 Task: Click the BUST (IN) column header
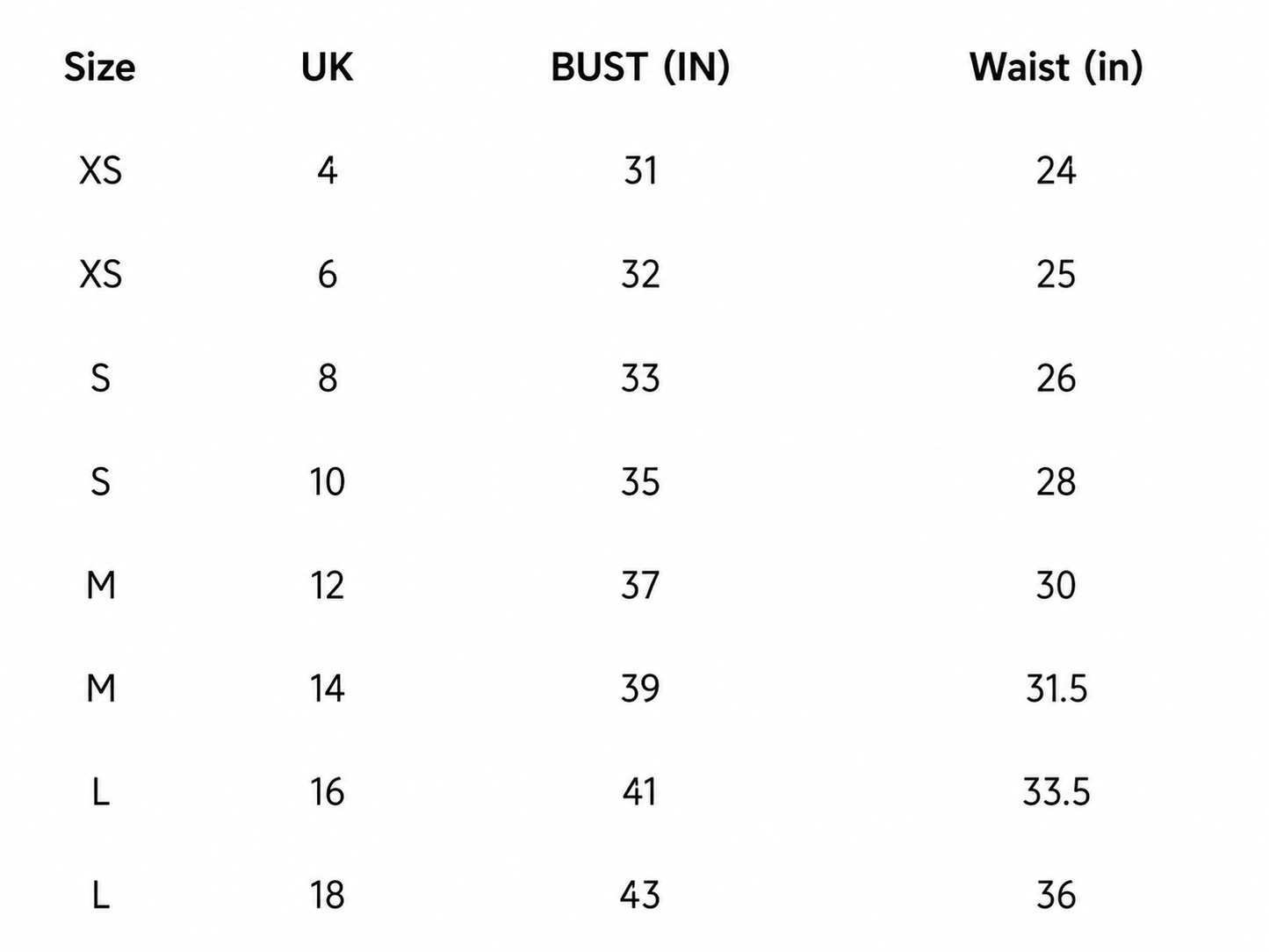640,68
